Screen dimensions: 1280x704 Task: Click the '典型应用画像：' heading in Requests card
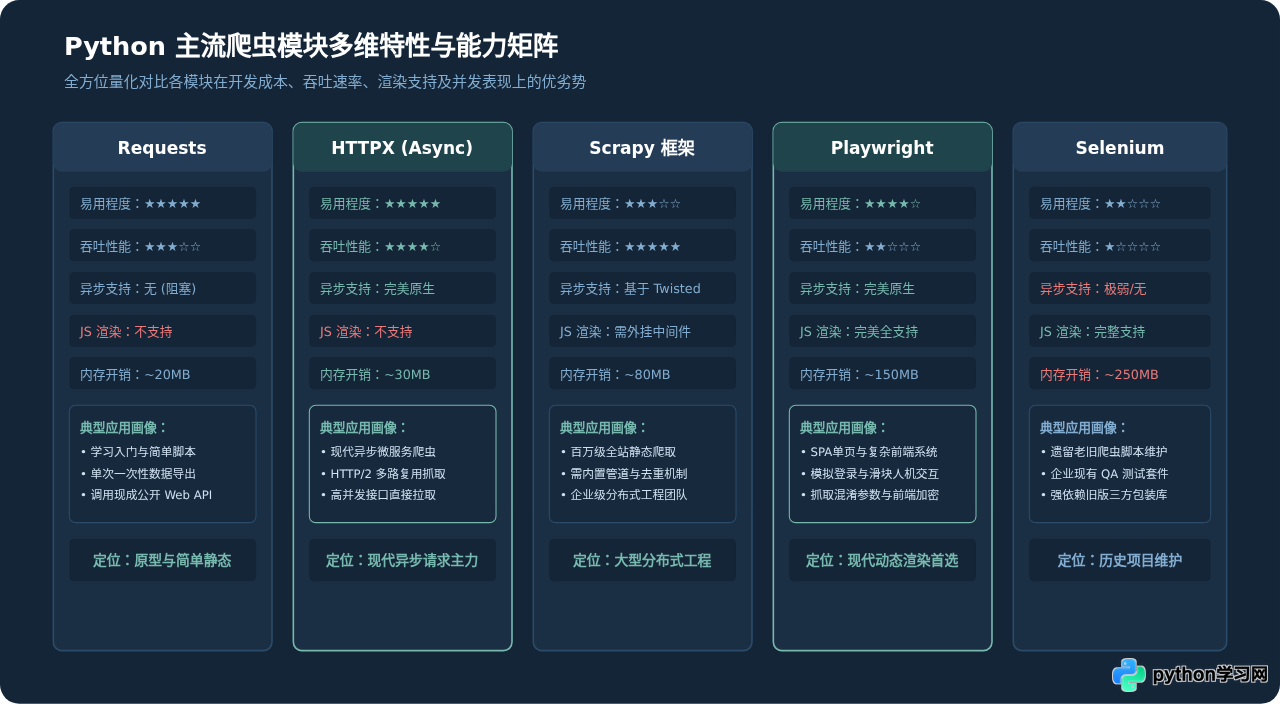coord(124,428)
